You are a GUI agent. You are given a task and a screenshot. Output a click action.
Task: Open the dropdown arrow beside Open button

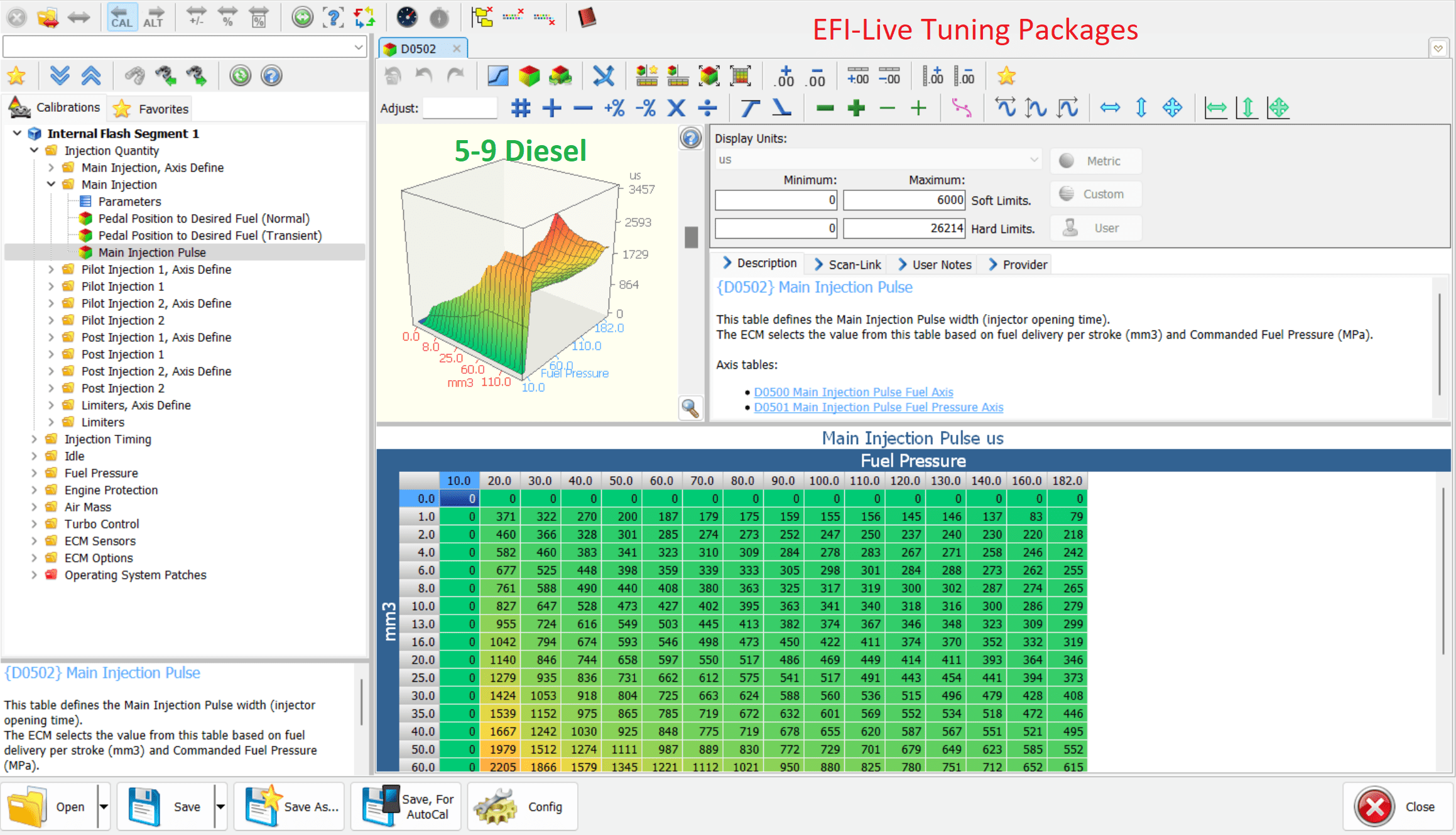point(104,806)
